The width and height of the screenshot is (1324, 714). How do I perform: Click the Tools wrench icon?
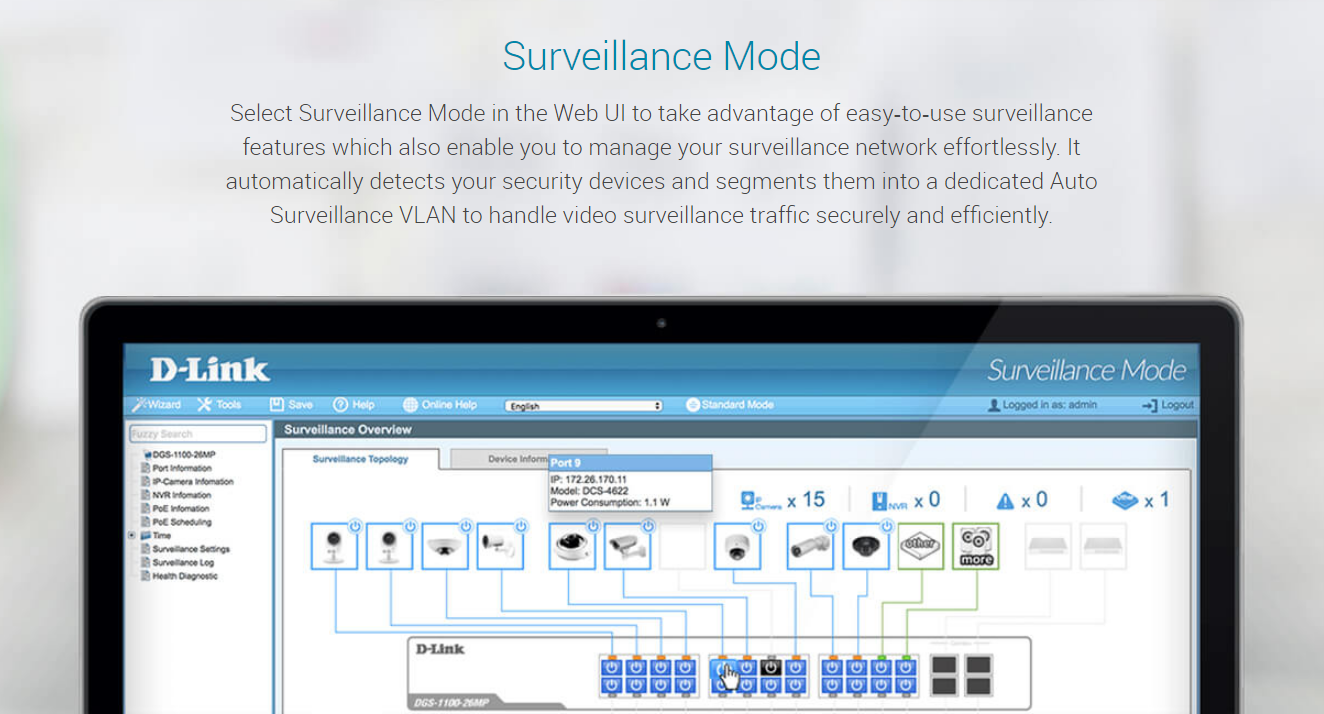205,405
